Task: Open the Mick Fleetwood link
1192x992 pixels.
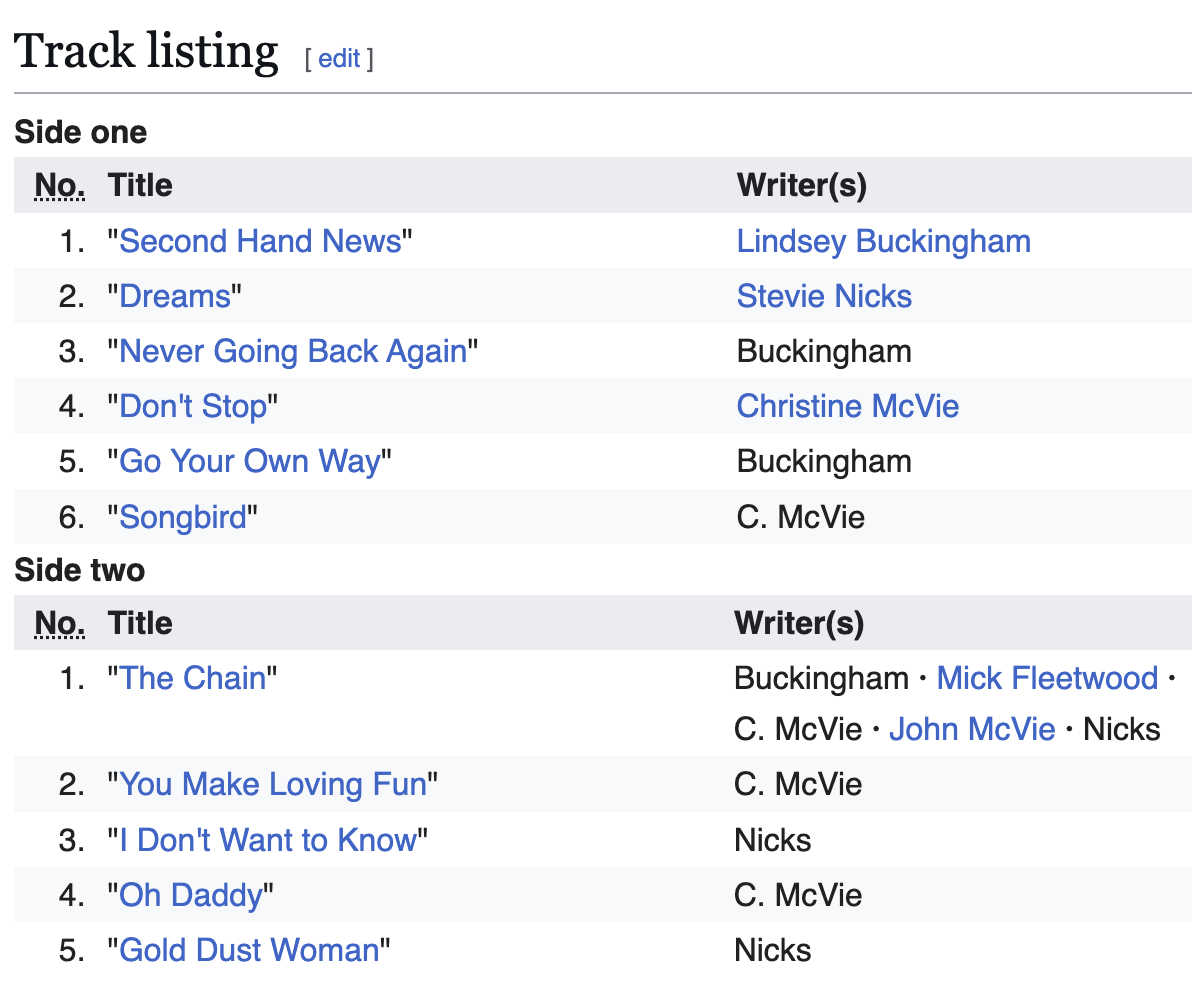Action: 1047,678
